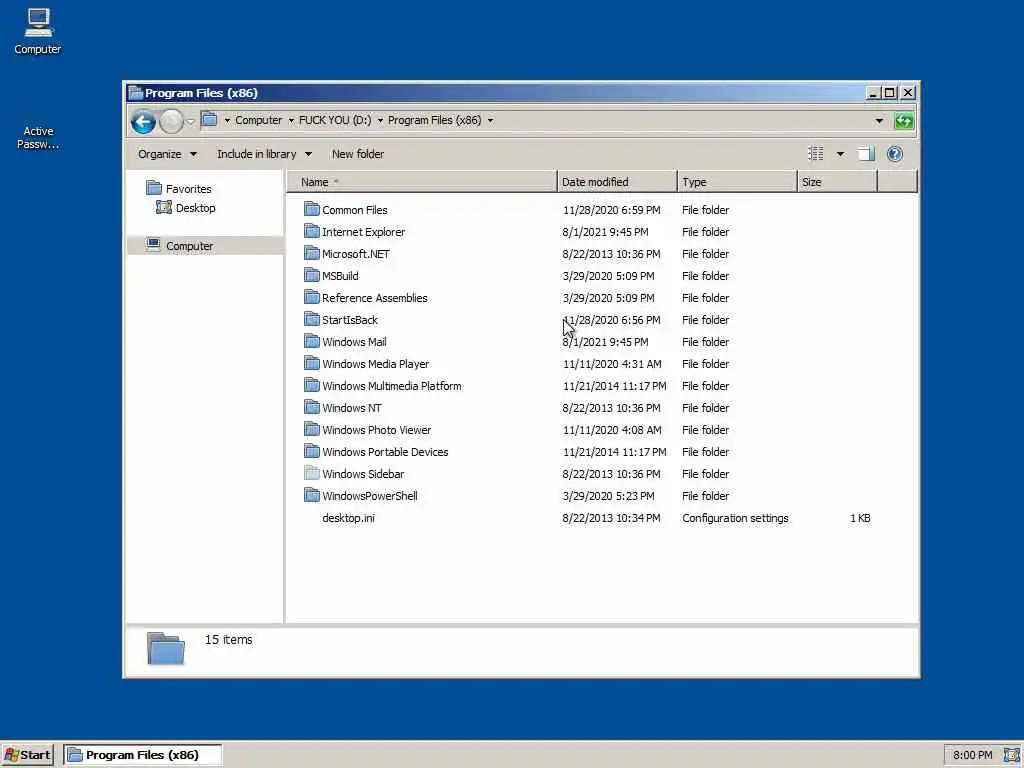This screenshot has width=1024, height=768.
Task: Click the large folder icon in details pane
Action: pyautogui.click(x=166, y=648)
